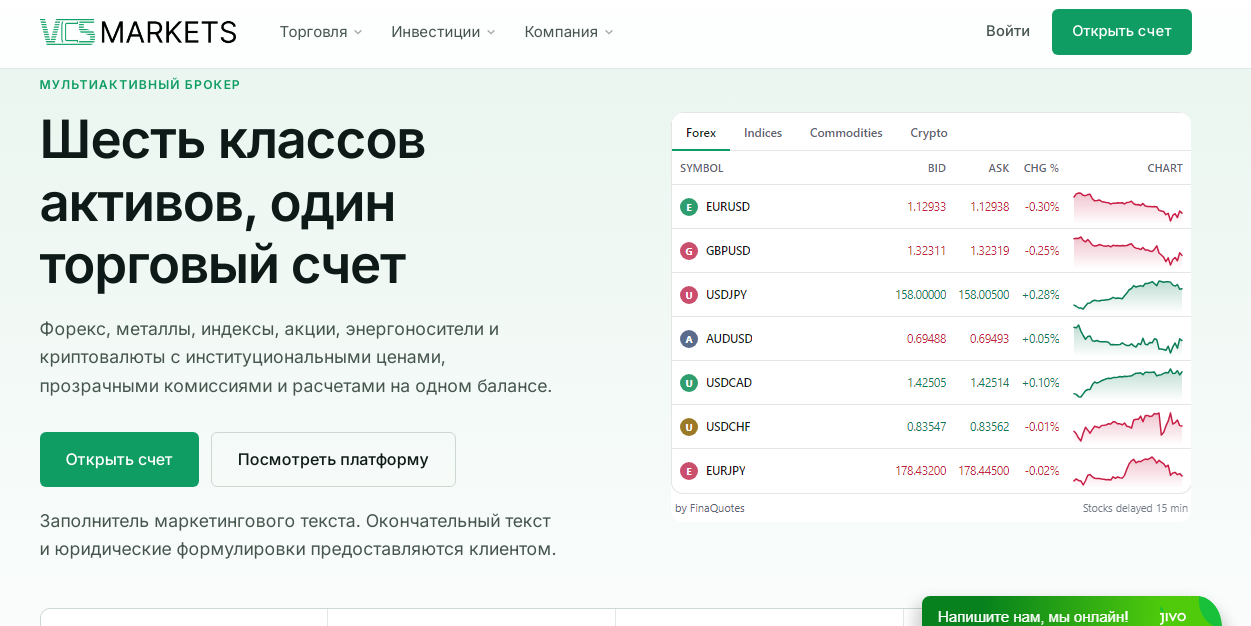Click GBPUSD ask value 1.32319
Viewport: 1251px width, 626px height.
(989, 251)
